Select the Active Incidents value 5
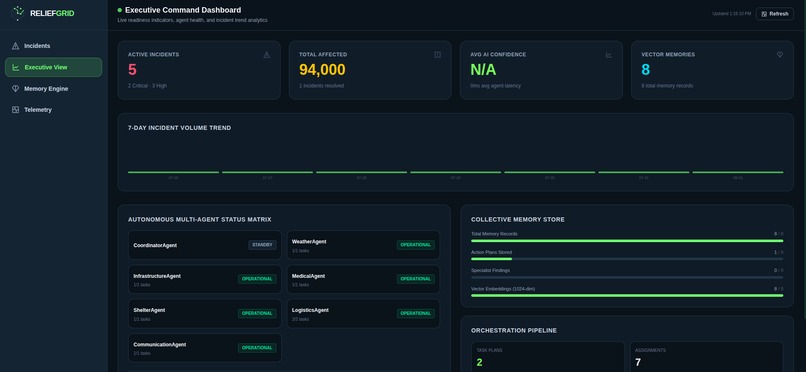Screen dimensions: 806x372 point(132,70)
